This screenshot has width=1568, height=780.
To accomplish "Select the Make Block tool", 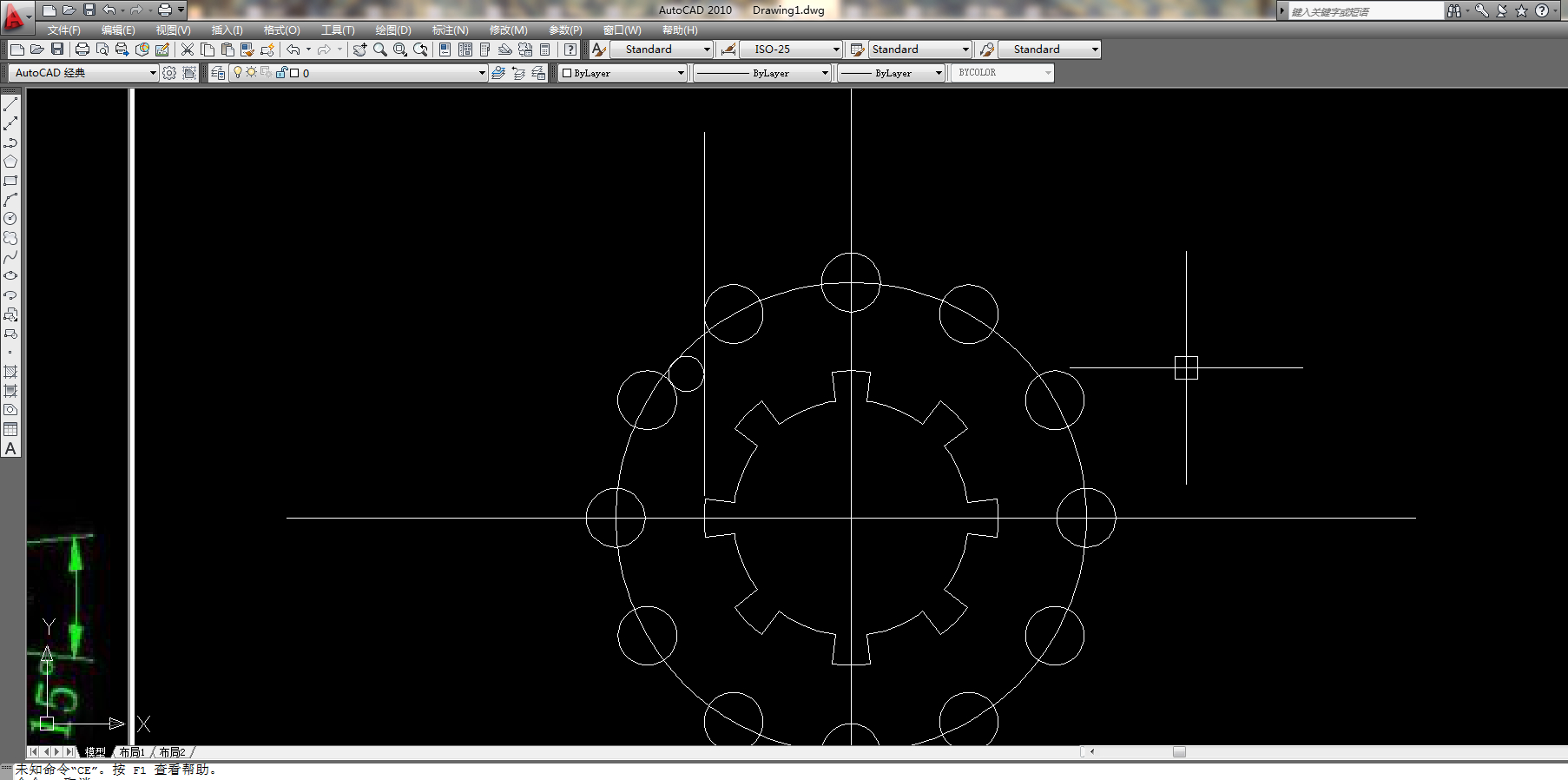I will click(x=10, y=334).
